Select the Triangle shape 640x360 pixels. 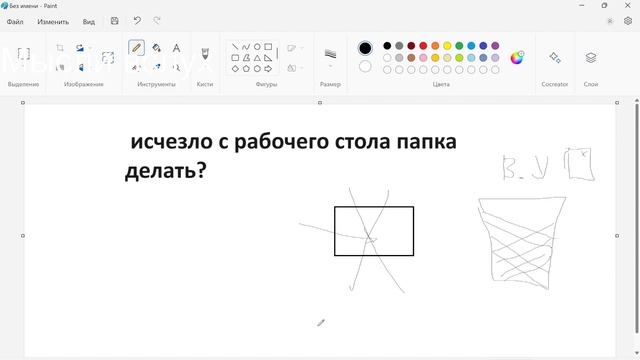(x=257, y=58)
